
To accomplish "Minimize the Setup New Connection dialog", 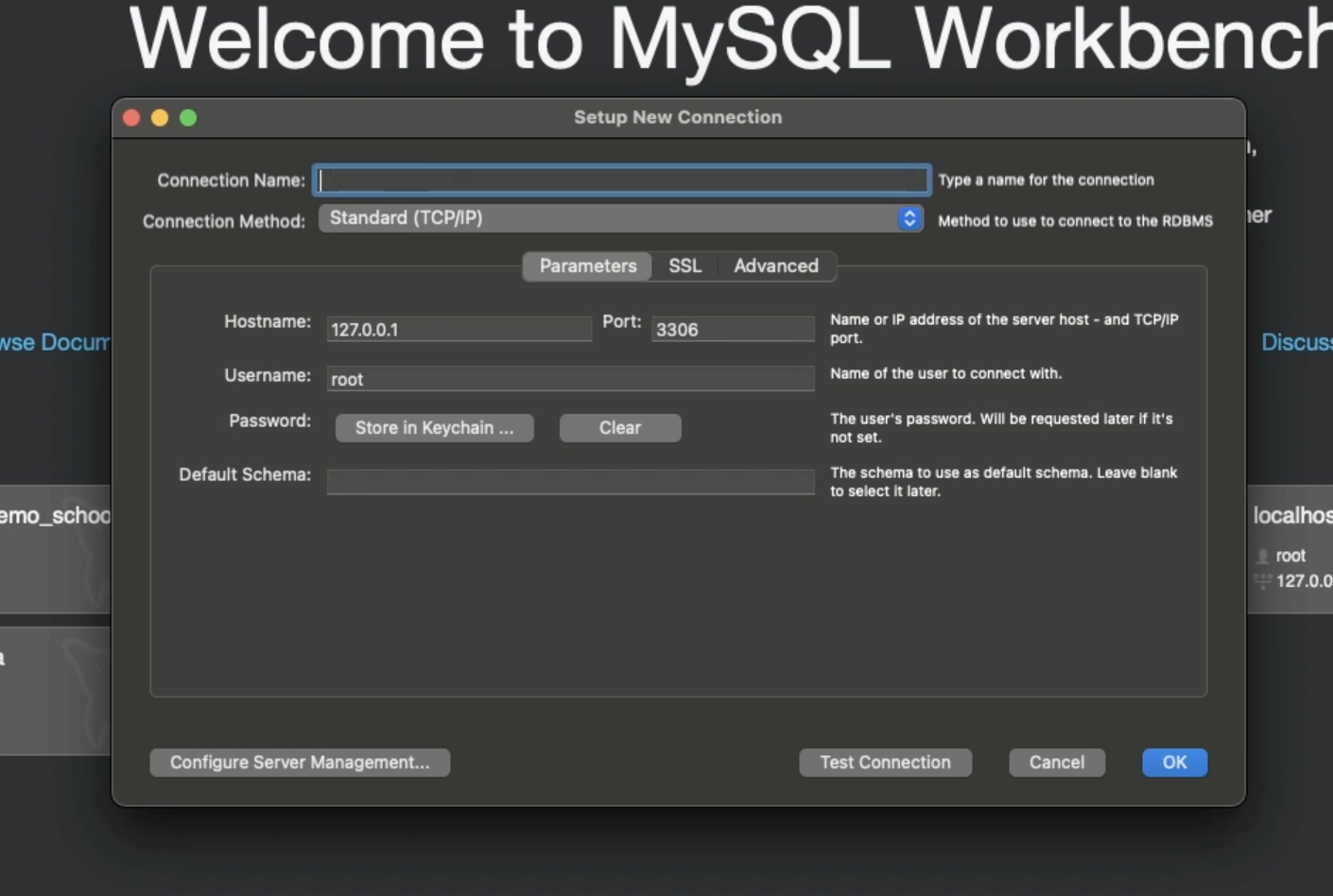I will coord(160,117).
